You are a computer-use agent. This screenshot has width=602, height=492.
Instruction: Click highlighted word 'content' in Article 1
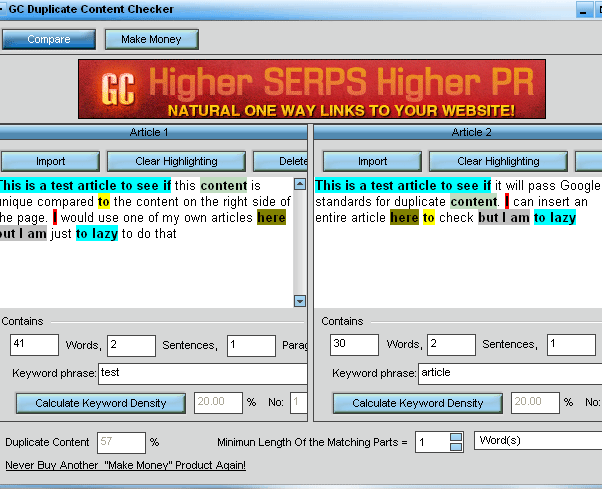pos(224,186)
